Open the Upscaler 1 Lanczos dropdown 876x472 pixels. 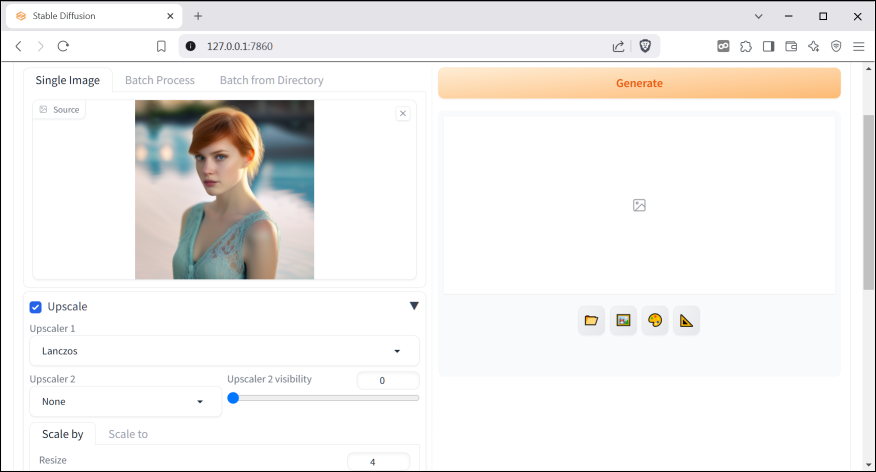[224, 351]
